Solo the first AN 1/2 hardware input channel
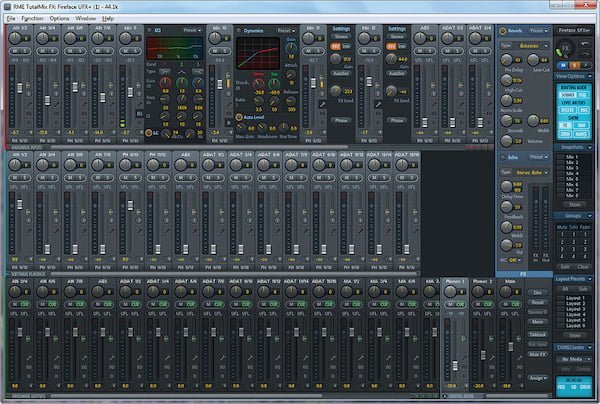This screenshot has width=600, height=404. 25,51
